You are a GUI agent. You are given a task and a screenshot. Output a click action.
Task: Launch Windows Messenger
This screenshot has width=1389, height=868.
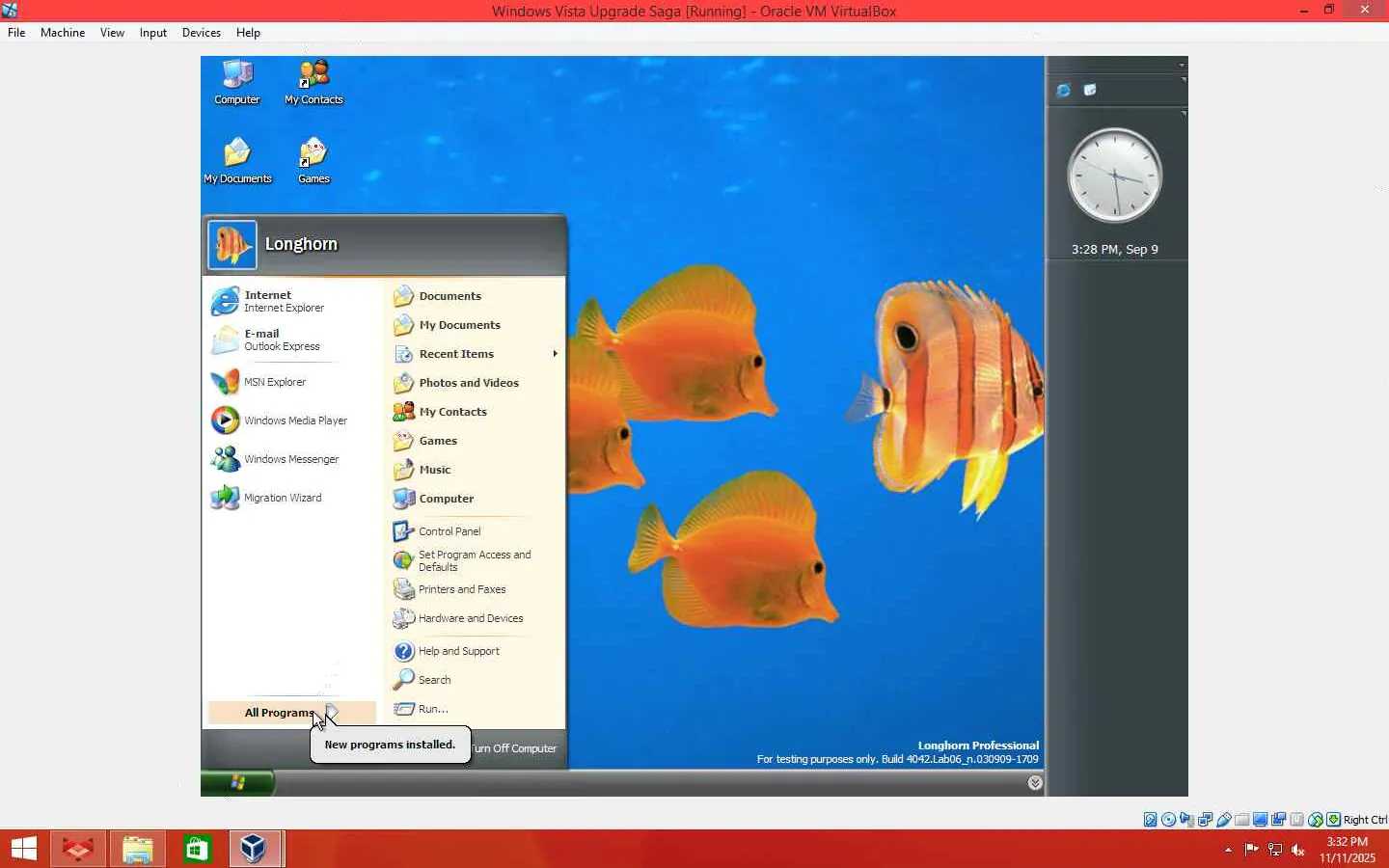(x=291, y=459)
